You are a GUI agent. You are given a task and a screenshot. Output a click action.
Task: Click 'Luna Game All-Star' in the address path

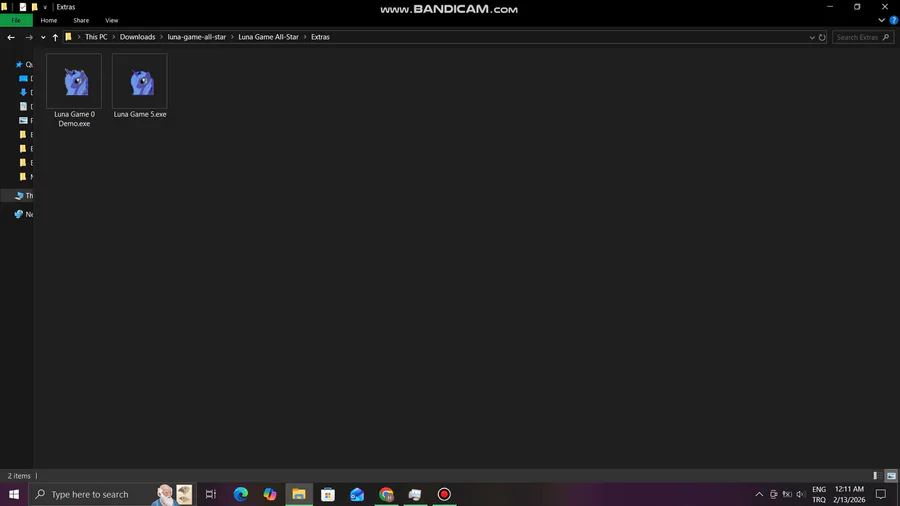coord(268,37)
